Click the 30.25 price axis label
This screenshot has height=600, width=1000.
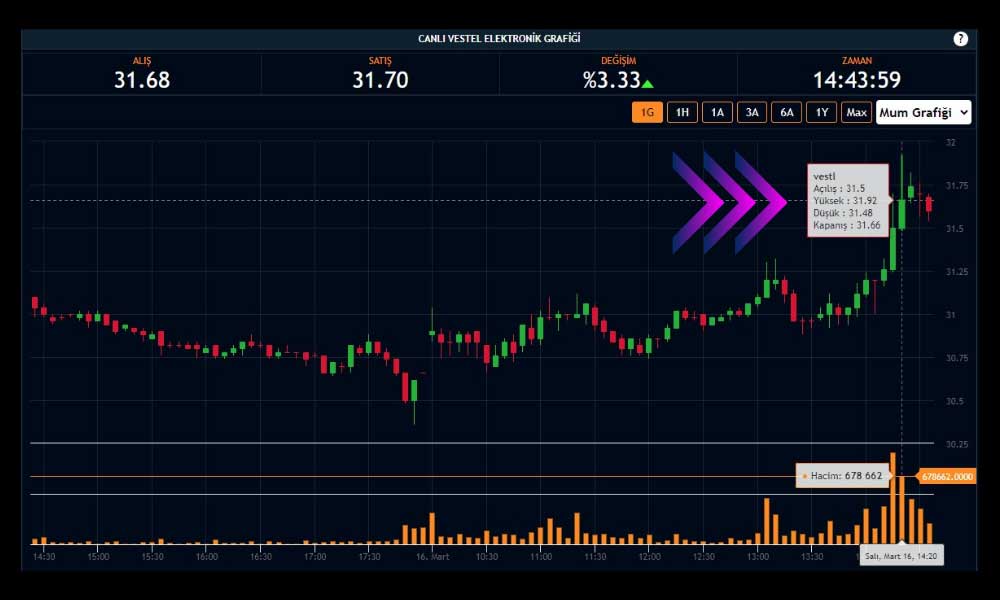click(957, 444)
